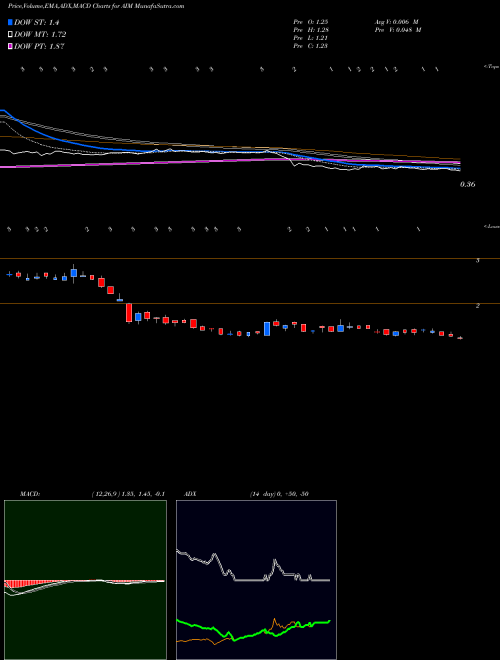The height and width of the screenshot is (660, 500).
Task: Click the ADX '(14 day) 0, +50, -50' values
Action: 279,494
